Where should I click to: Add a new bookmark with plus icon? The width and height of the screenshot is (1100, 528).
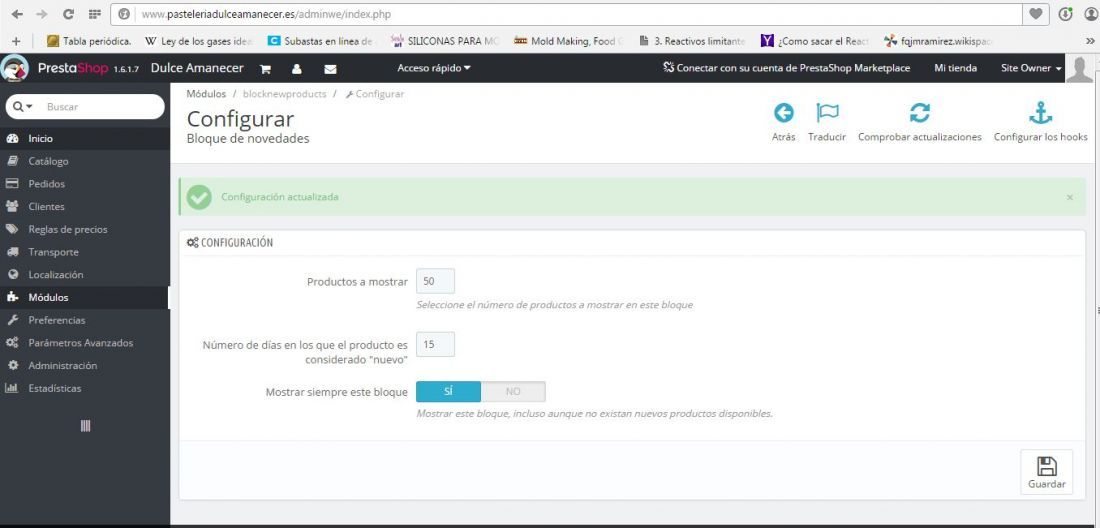(16, 41)
